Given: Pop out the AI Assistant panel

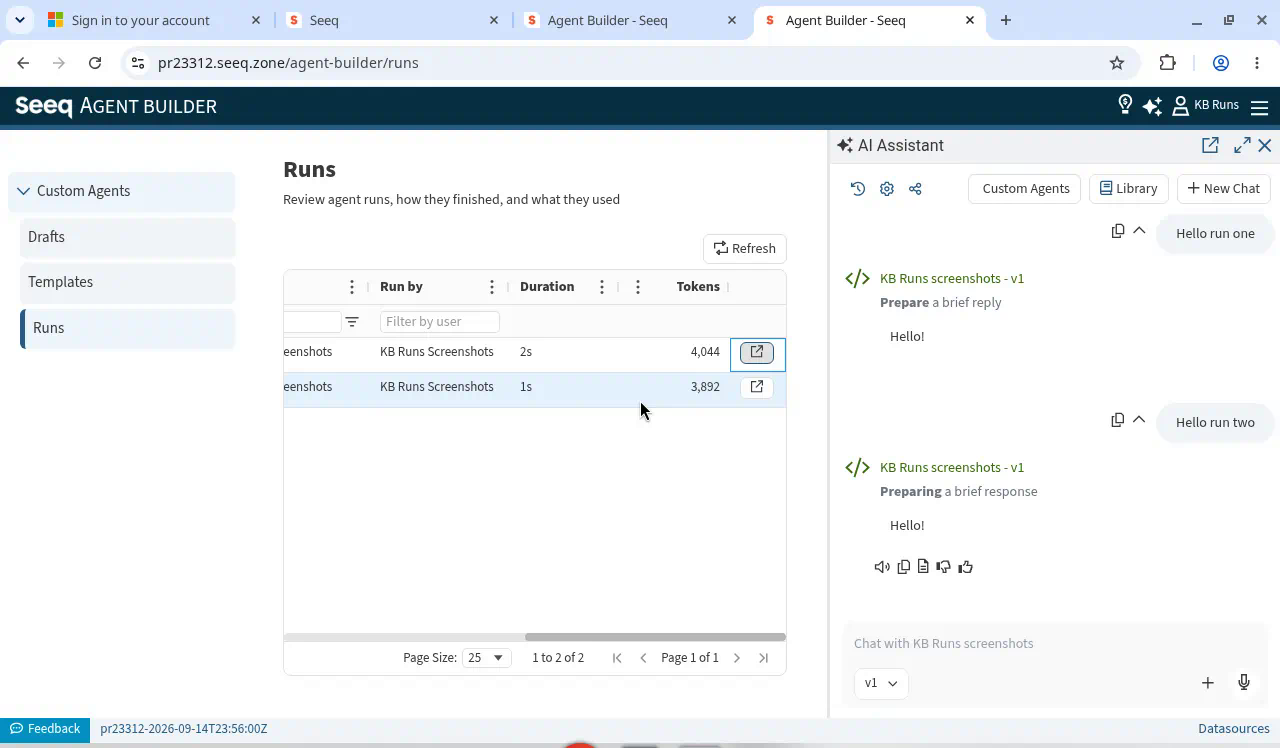Looking at the screenshot, I should tap(1210, 145).
